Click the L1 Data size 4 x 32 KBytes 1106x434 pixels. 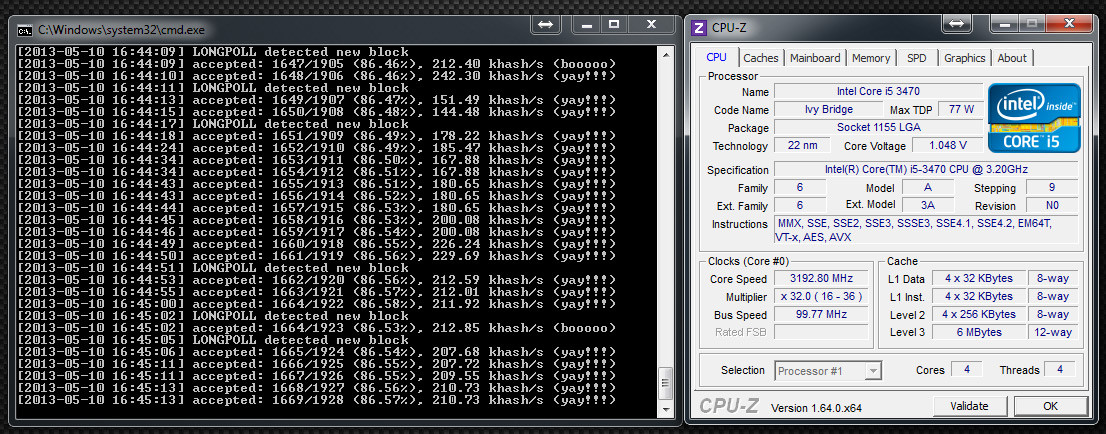[978, 279]
